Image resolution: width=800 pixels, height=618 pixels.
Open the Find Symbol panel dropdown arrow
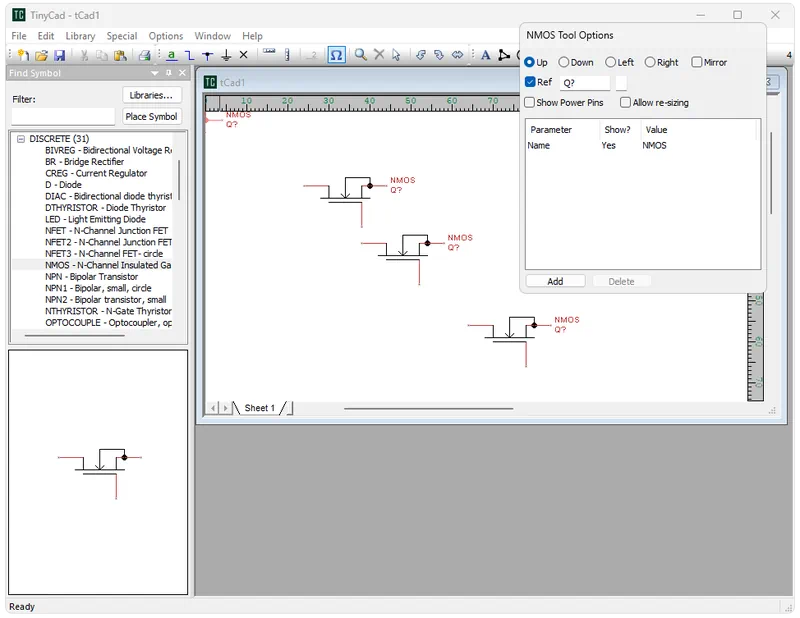click(155, 73)
